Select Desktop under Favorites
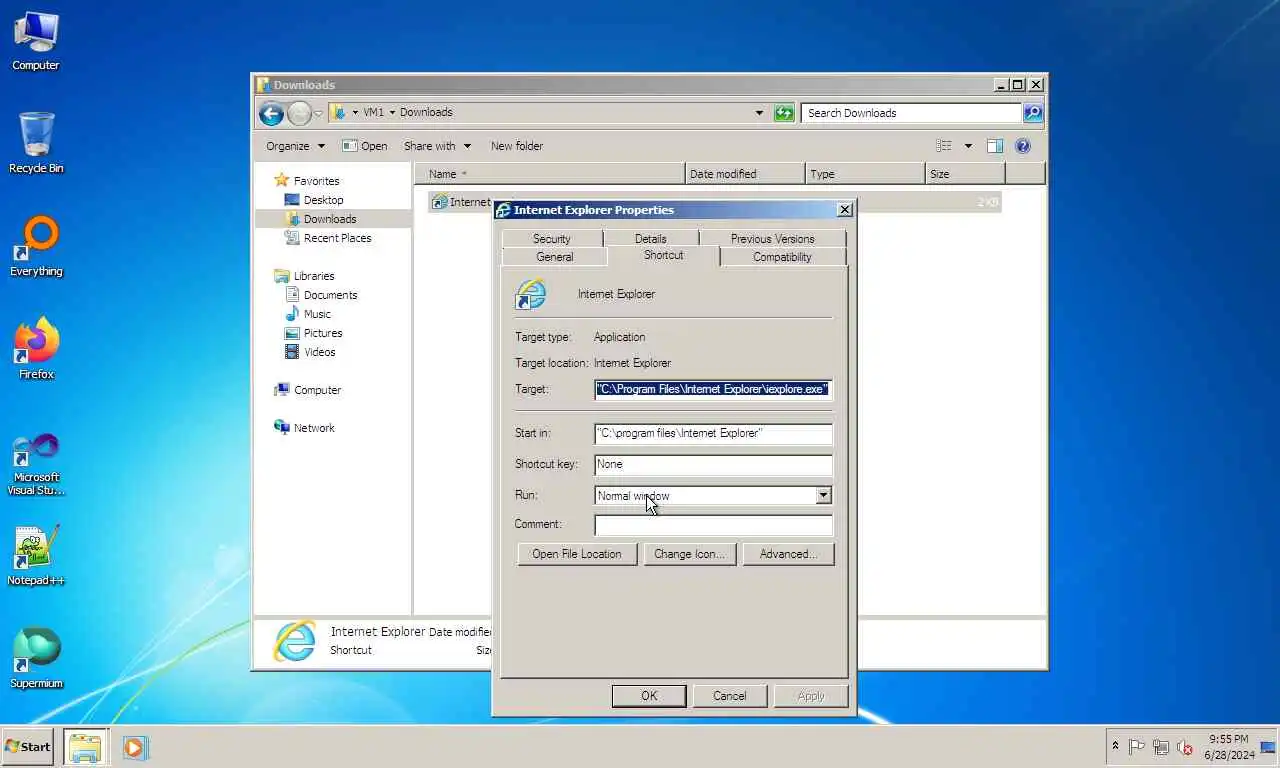 (323, 200)
